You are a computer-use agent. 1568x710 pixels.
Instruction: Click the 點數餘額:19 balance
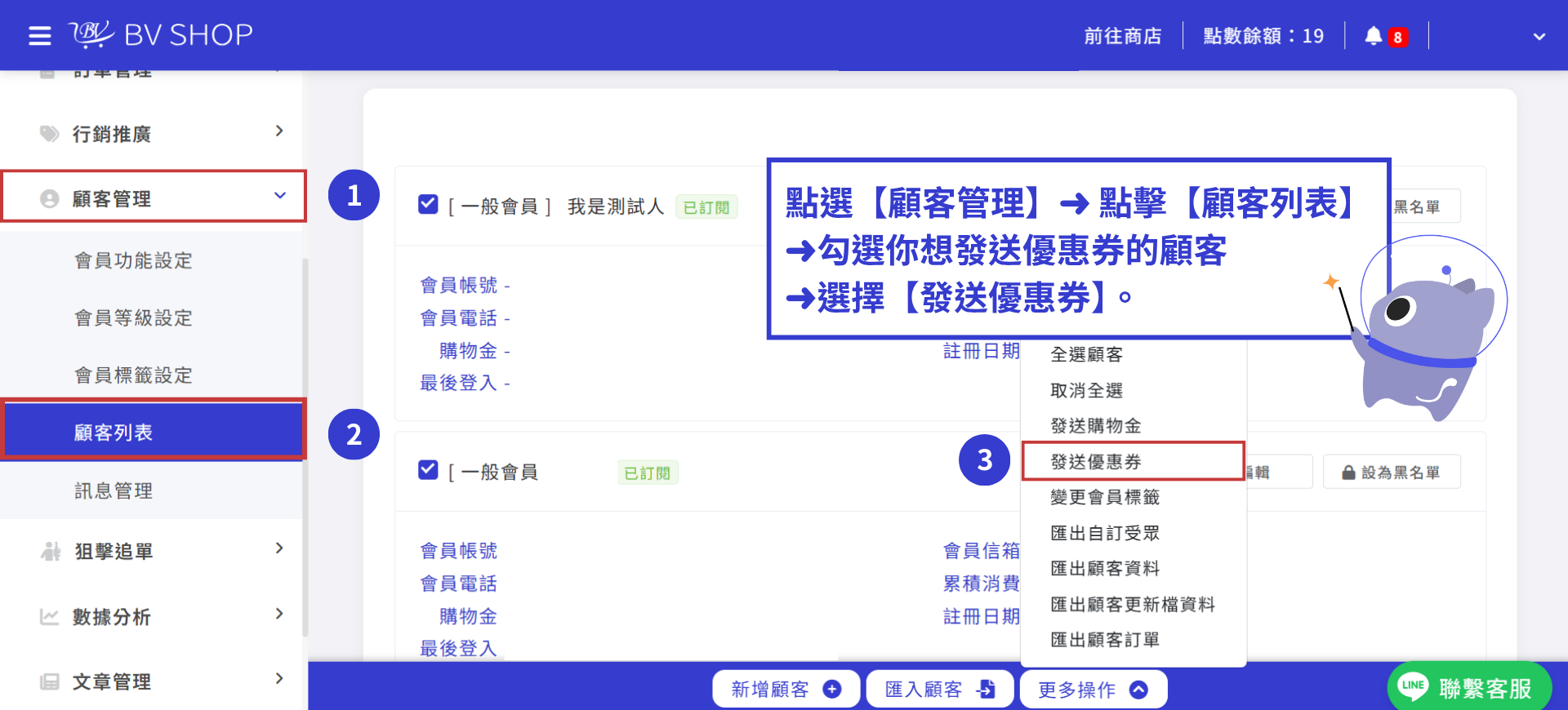tap(1263, 36)
